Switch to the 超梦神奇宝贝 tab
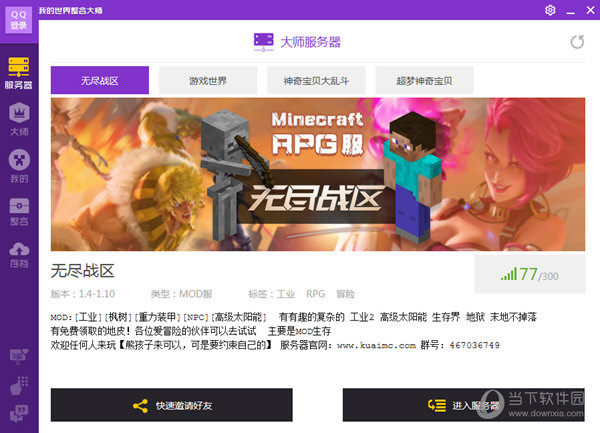 click(424, 80)
